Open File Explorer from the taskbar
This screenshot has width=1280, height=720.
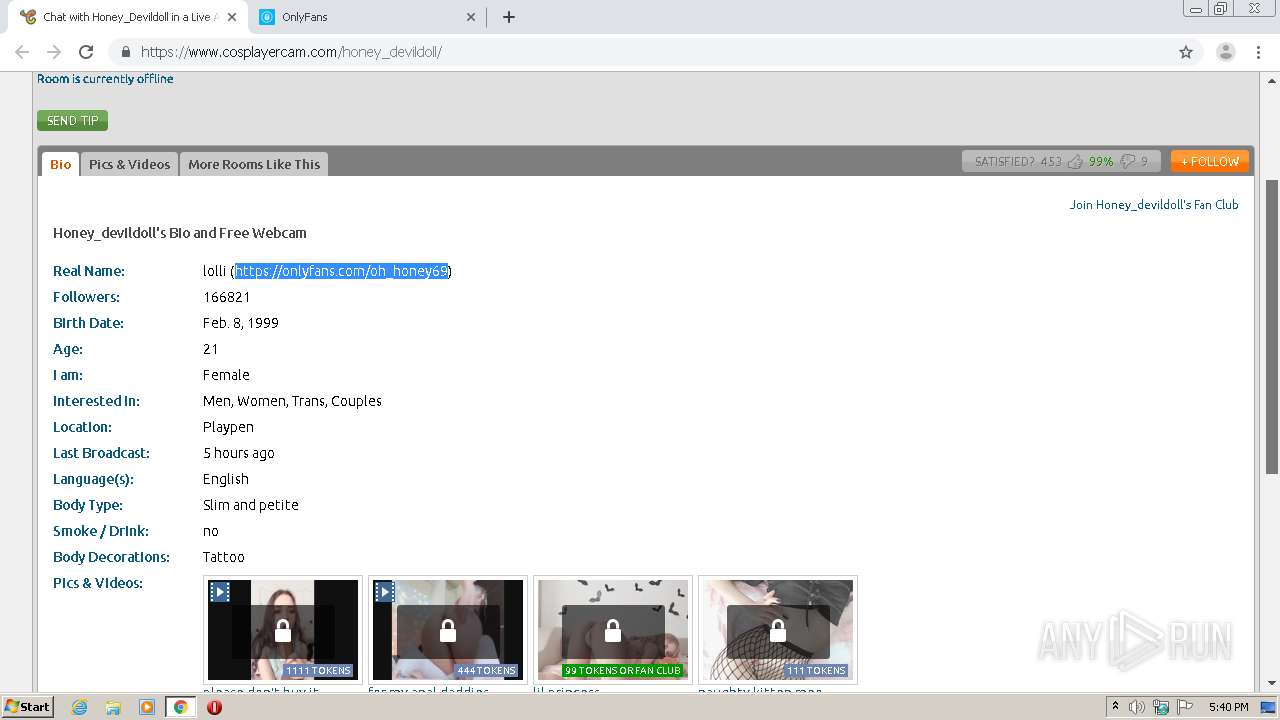(x=113, y=707)
